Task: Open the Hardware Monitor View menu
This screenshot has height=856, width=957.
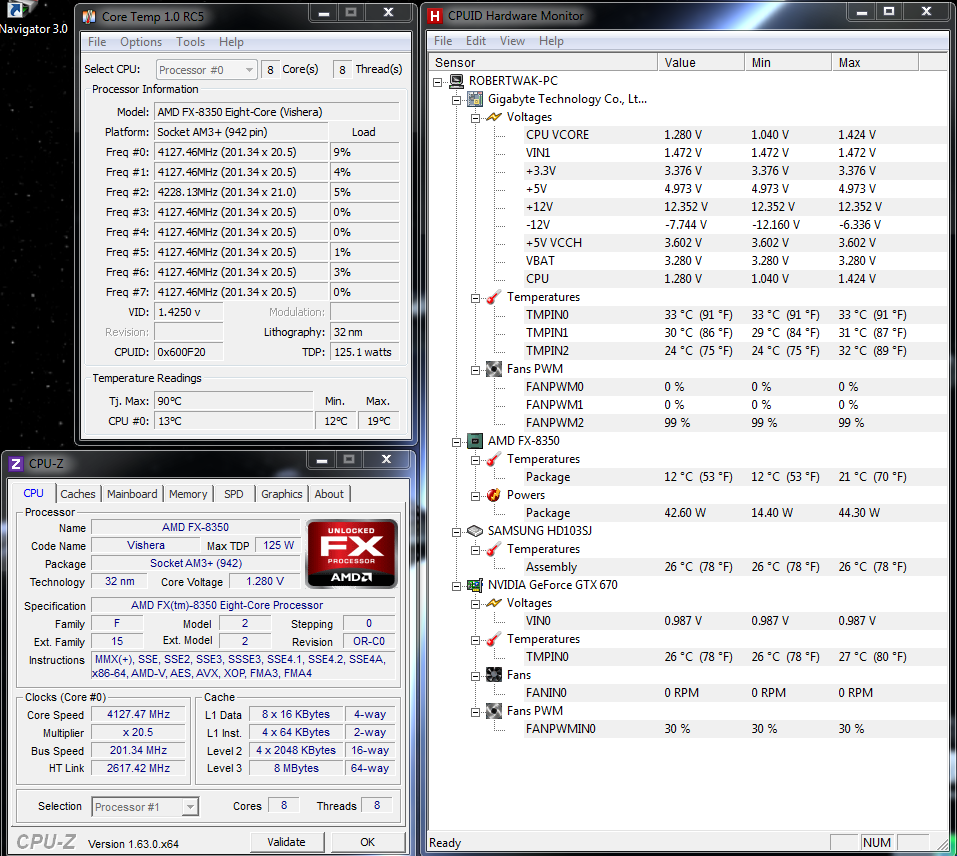Action: [512, 41]
